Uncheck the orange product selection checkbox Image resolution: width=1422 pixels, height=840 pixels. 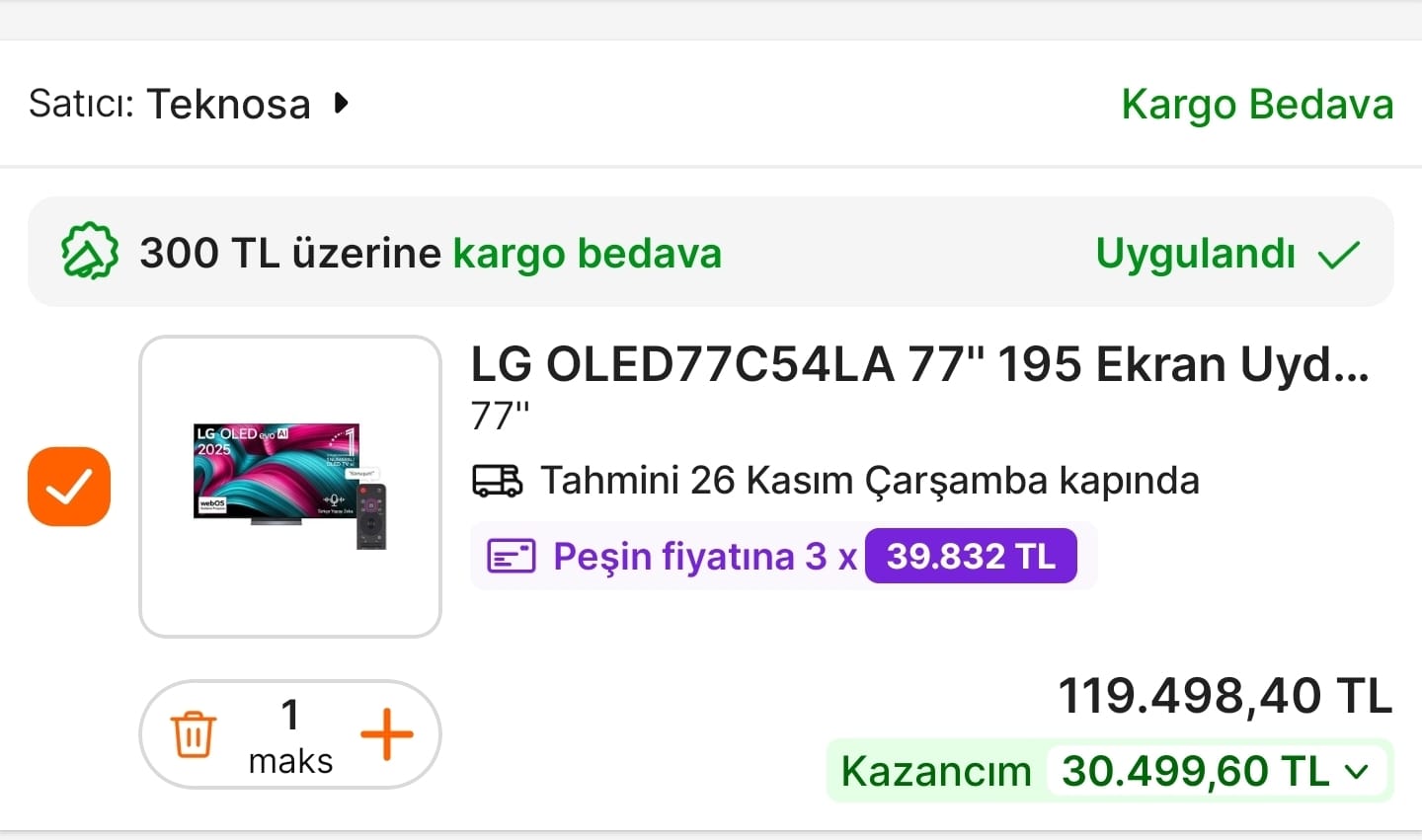coord(69,487)
